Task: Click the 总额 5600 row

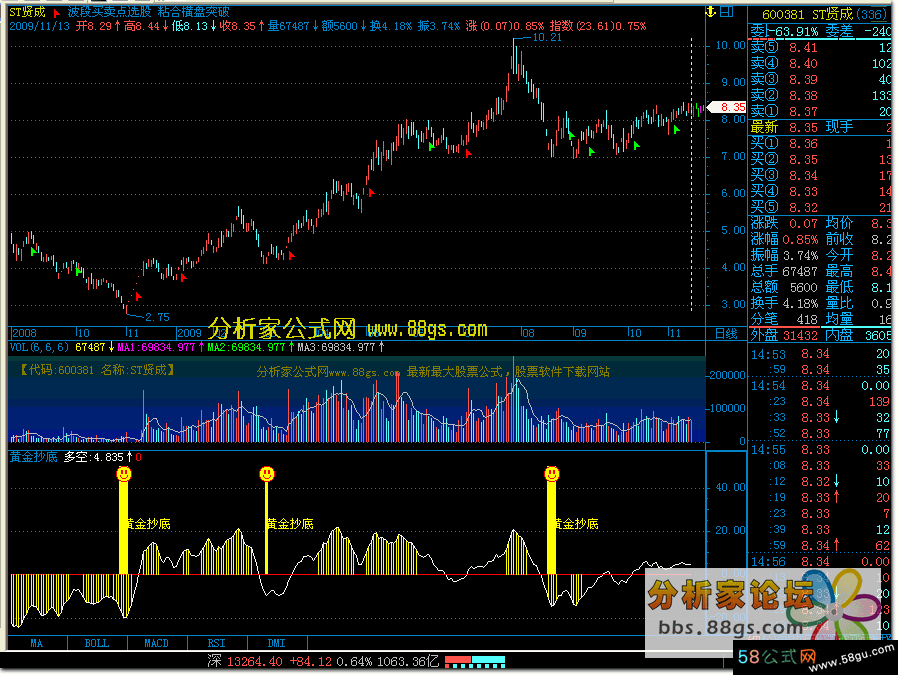Action: pyautogui.click(x=785, y=288)
